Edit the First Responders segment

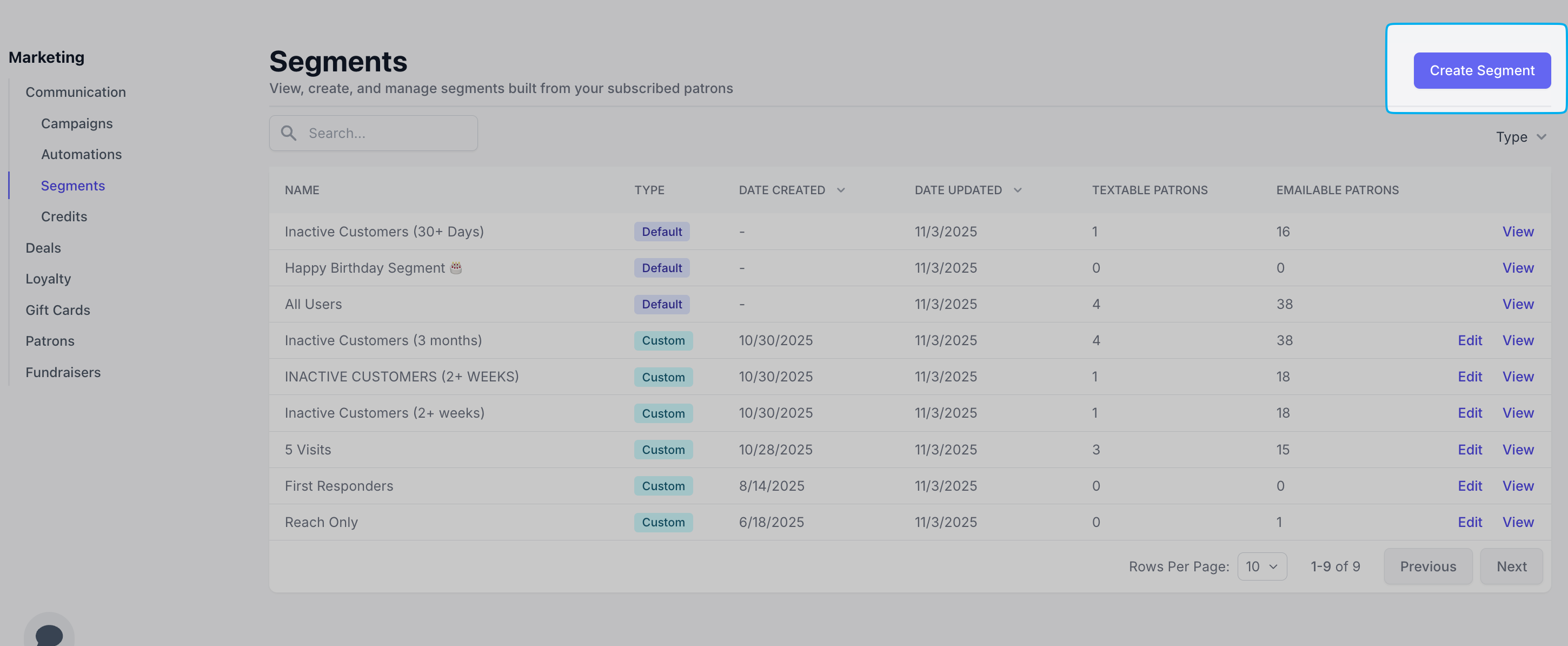click(x=1469, y=486)
